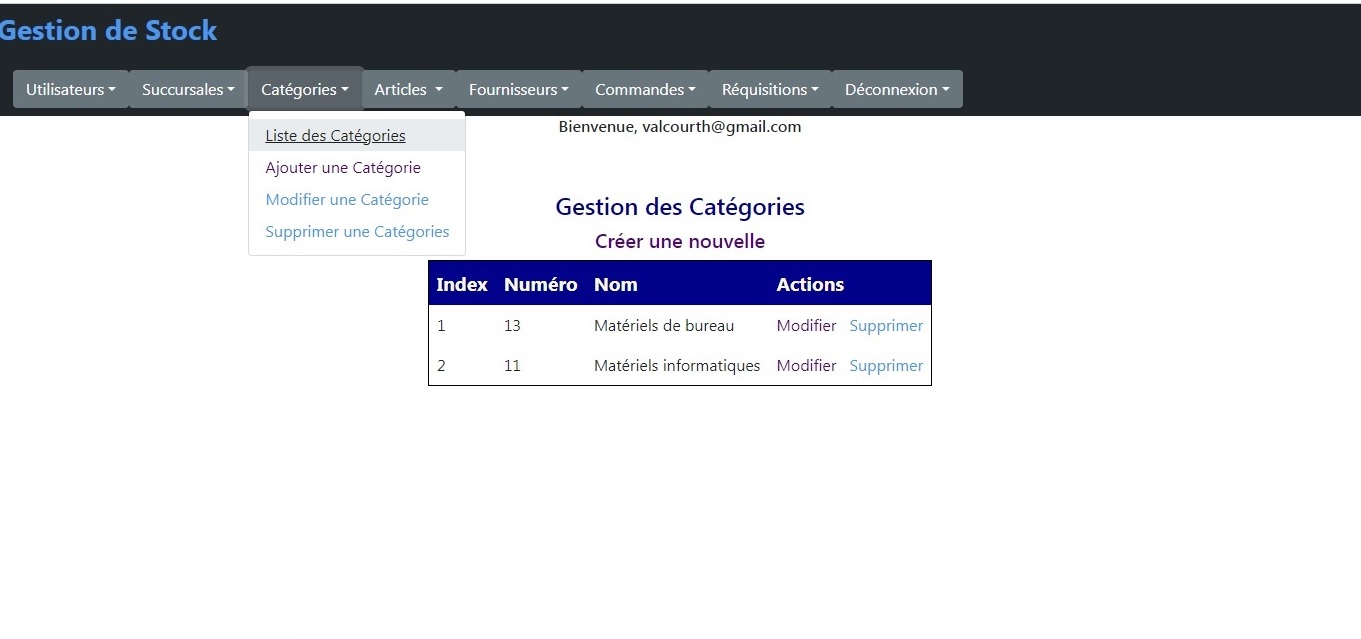1361x639 pixels.
Task: Click the Numéro column header
Action: pos(540,284)
